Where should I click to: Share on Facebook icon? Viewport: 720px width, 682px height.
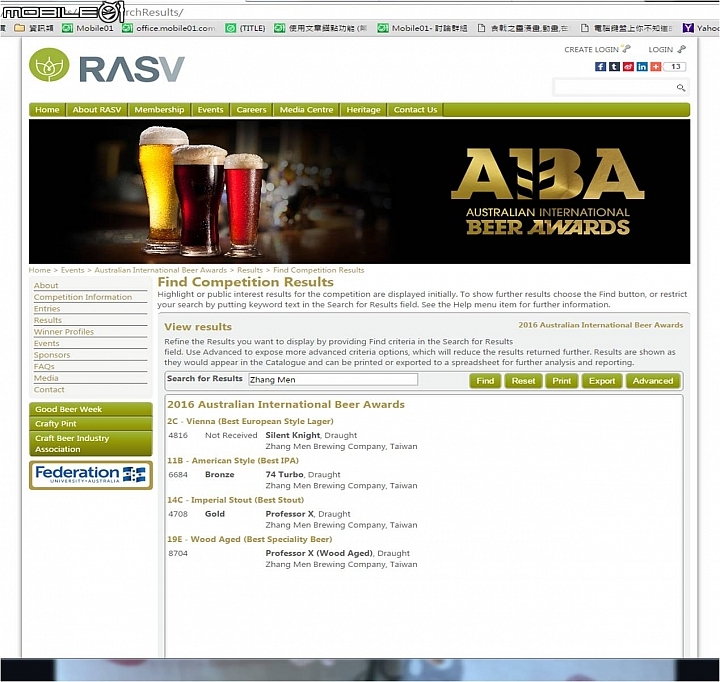click(x=600, y=67)
